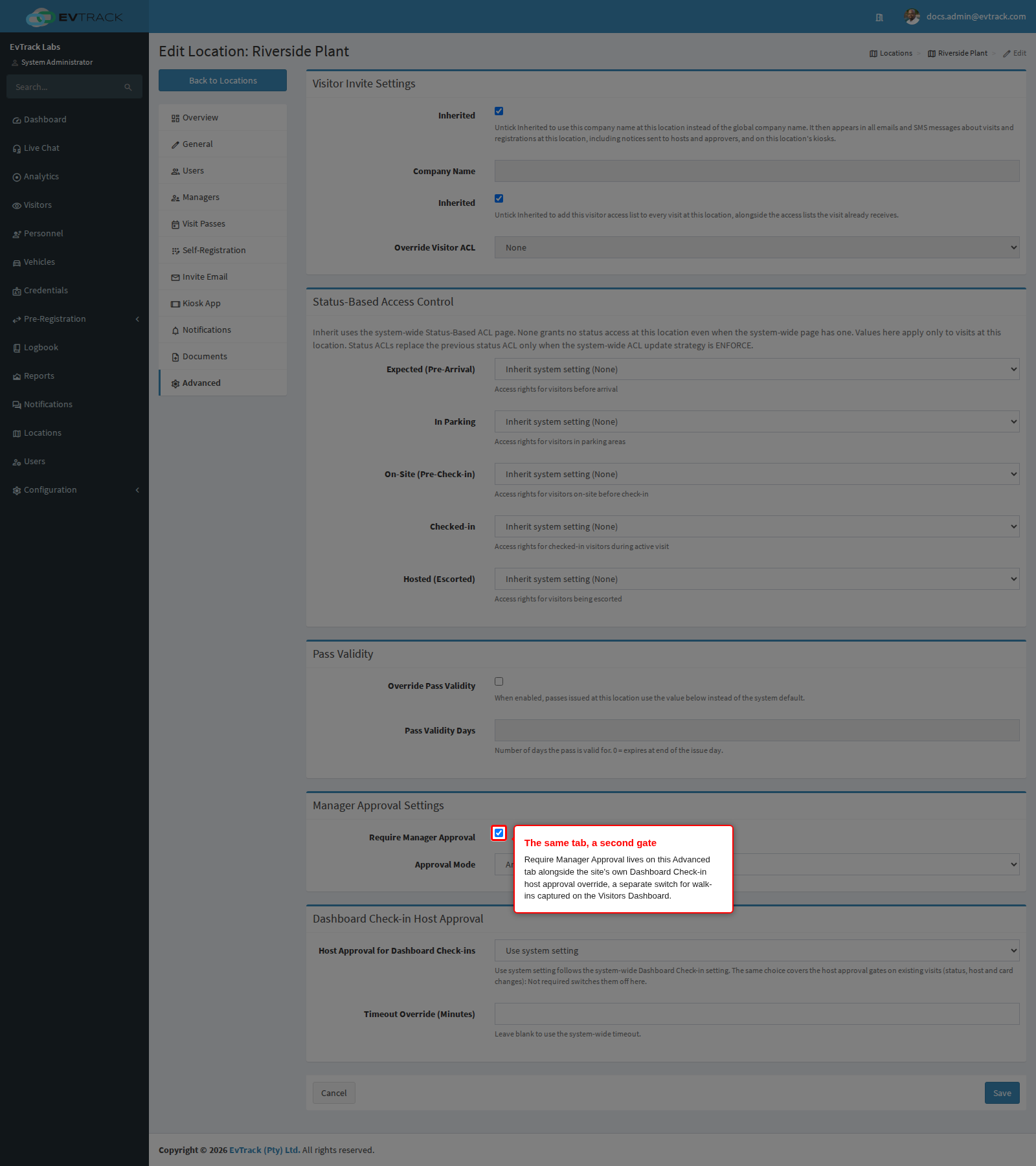This screenshot has height=1166, width=1036.
Task: Open sidebar Locations map icon
Action: pyautogui.click(x=17, y=434)
